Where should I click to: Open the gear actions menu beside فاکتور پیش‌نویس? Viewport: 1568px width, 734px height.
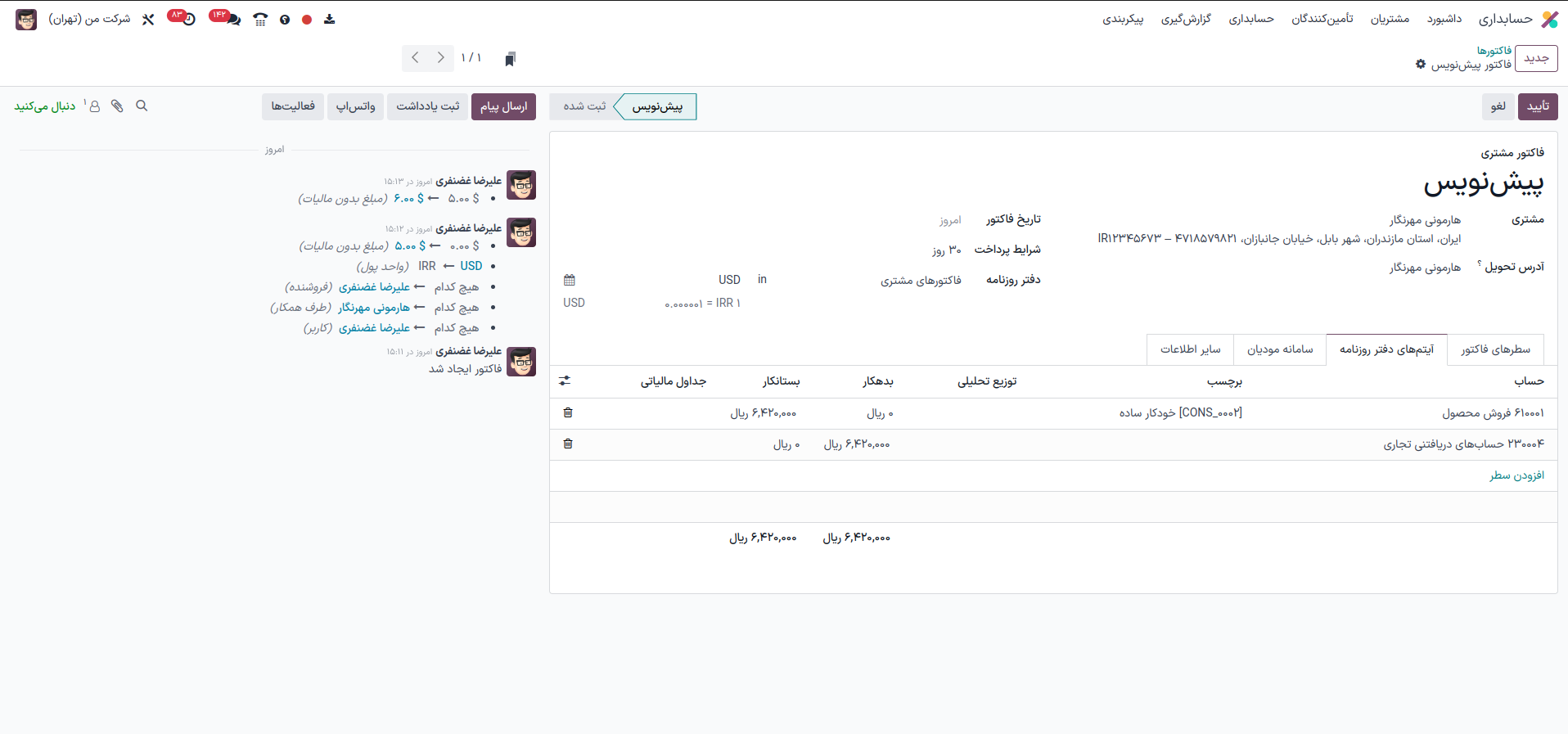(x=1420, y=65)
